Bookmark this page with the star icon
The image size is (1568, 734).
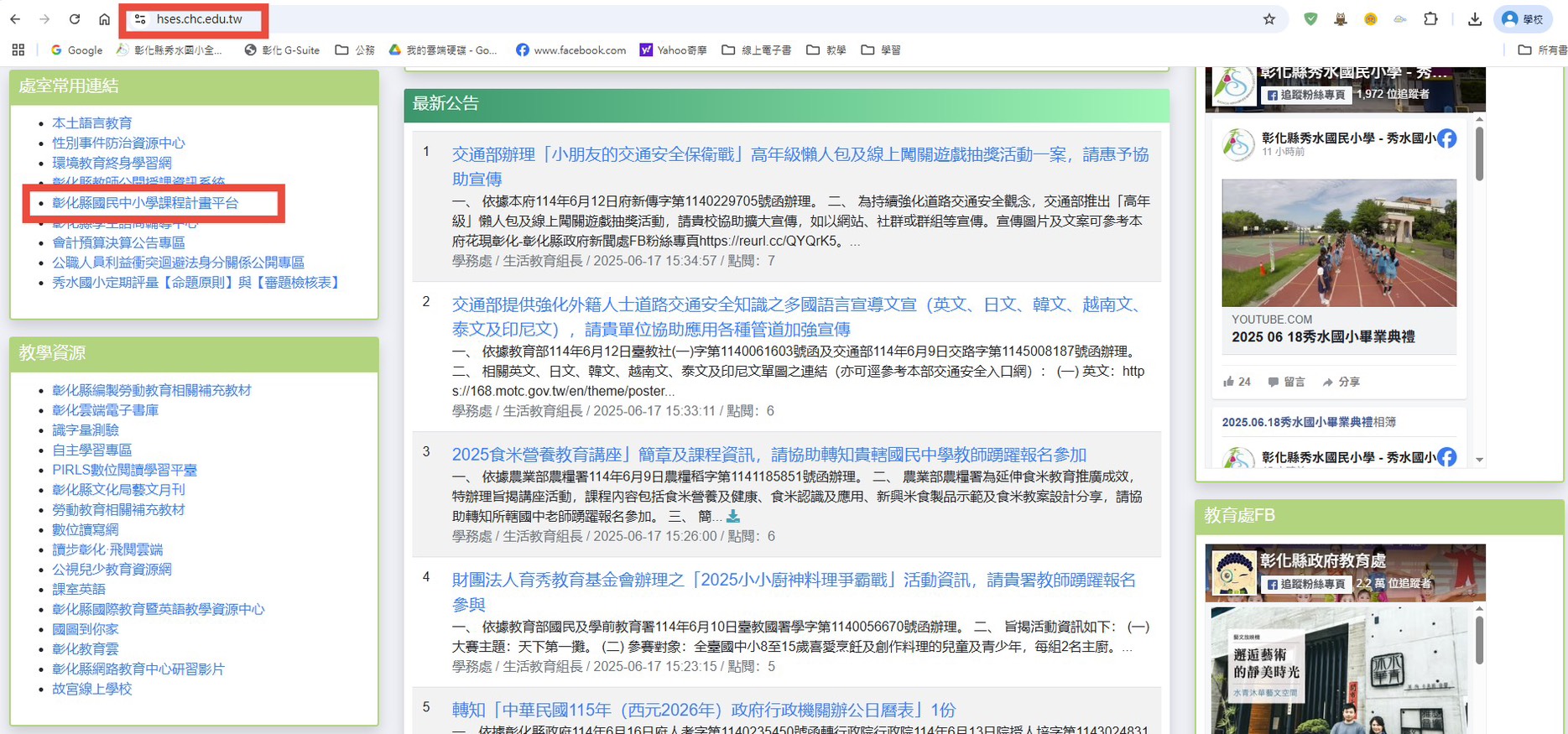click(x=1269, y=19)
